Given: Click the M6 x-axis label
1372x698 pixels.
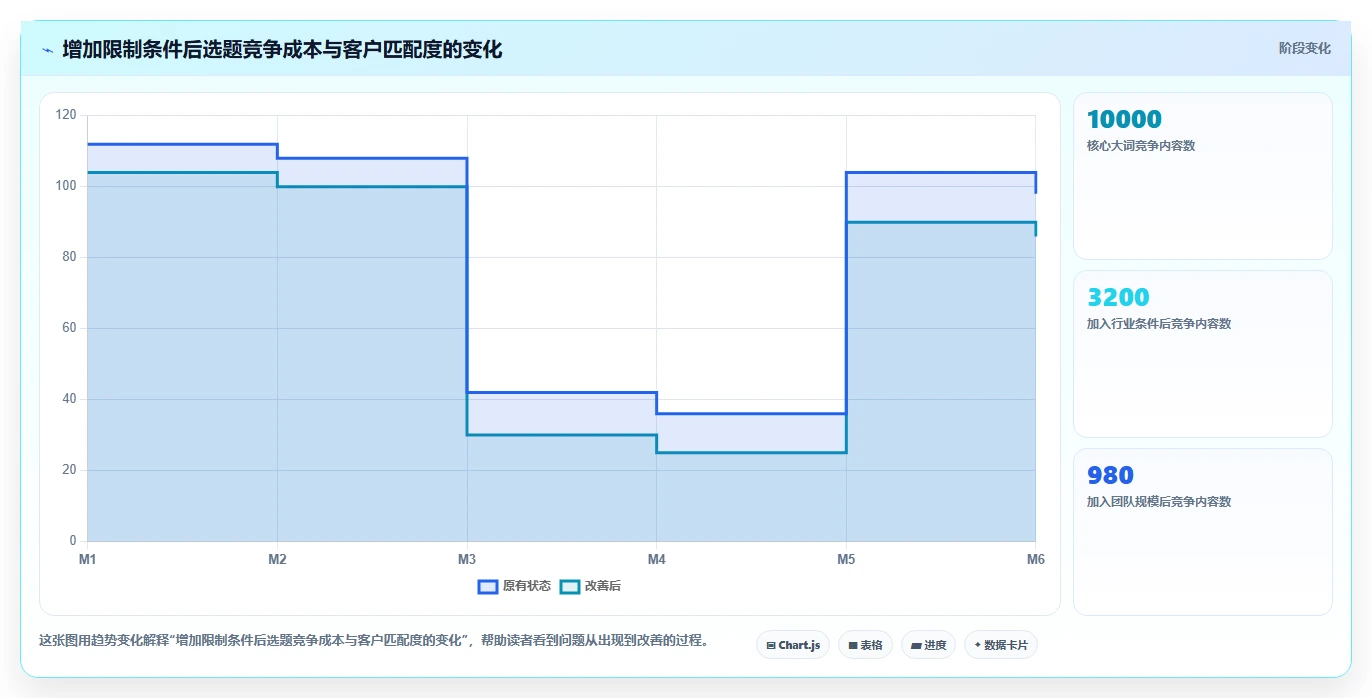Looking at the screenshot, I should coord(1035,559).
